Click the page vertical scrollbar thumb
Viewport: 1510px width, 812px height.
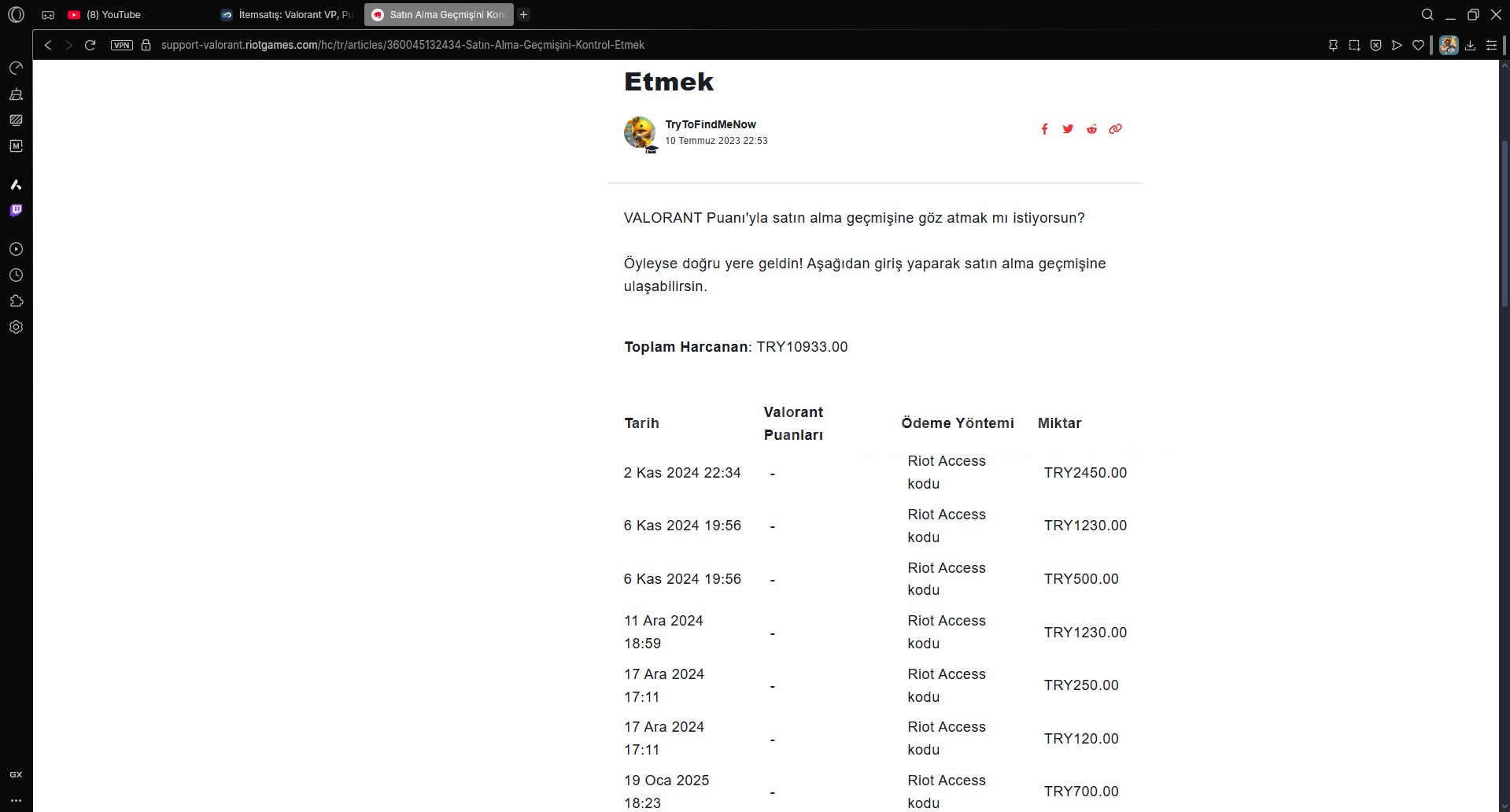[1504, 223]
